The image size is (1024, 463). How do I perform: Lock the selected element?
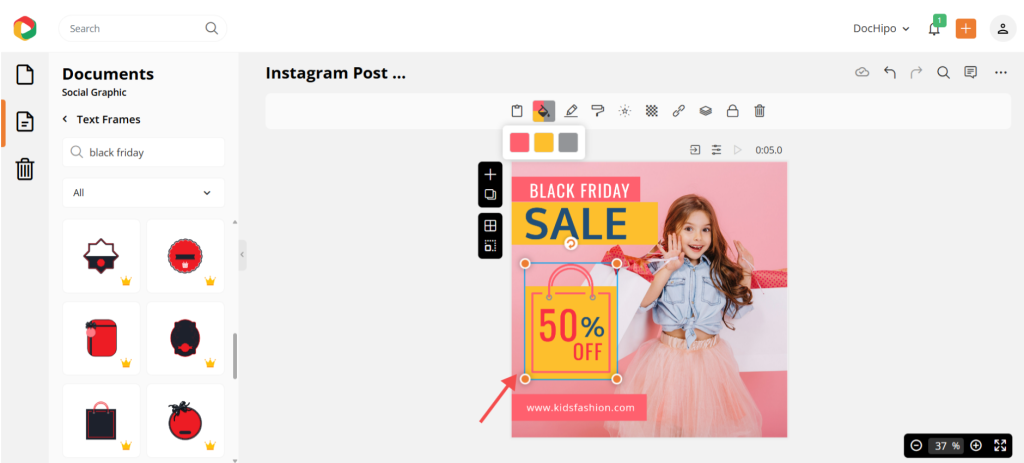point(733,111)
